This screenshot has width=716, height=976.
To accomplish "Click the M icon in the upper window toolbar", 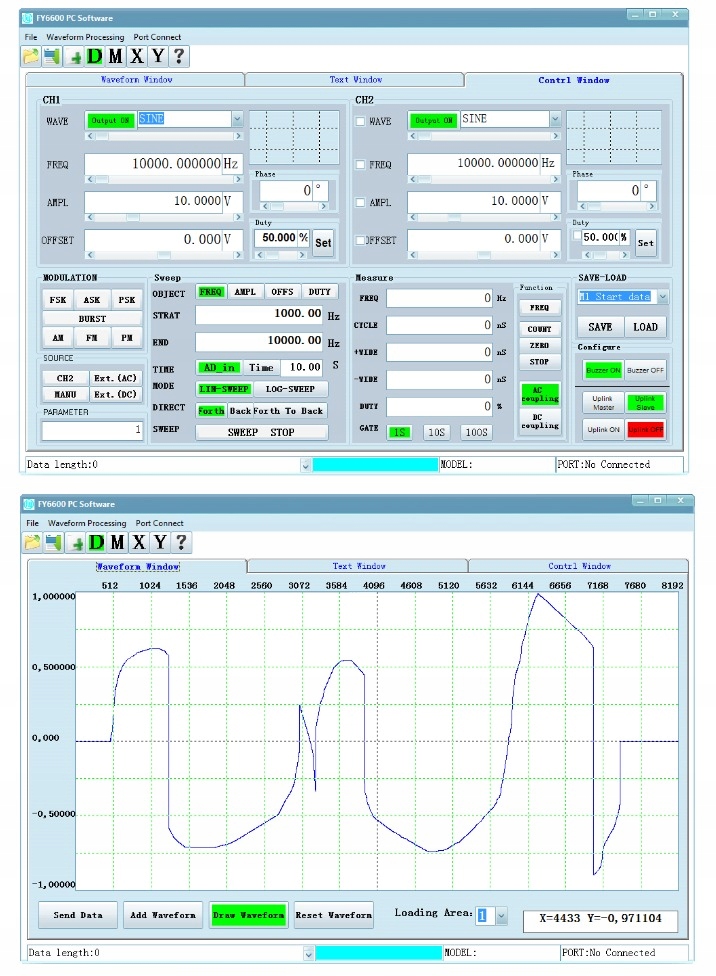I will click(116, 57).
